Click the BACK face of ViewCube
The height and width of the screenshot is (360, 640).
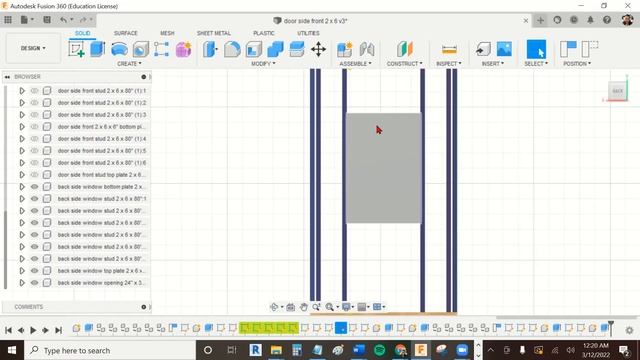click(618, 91)
